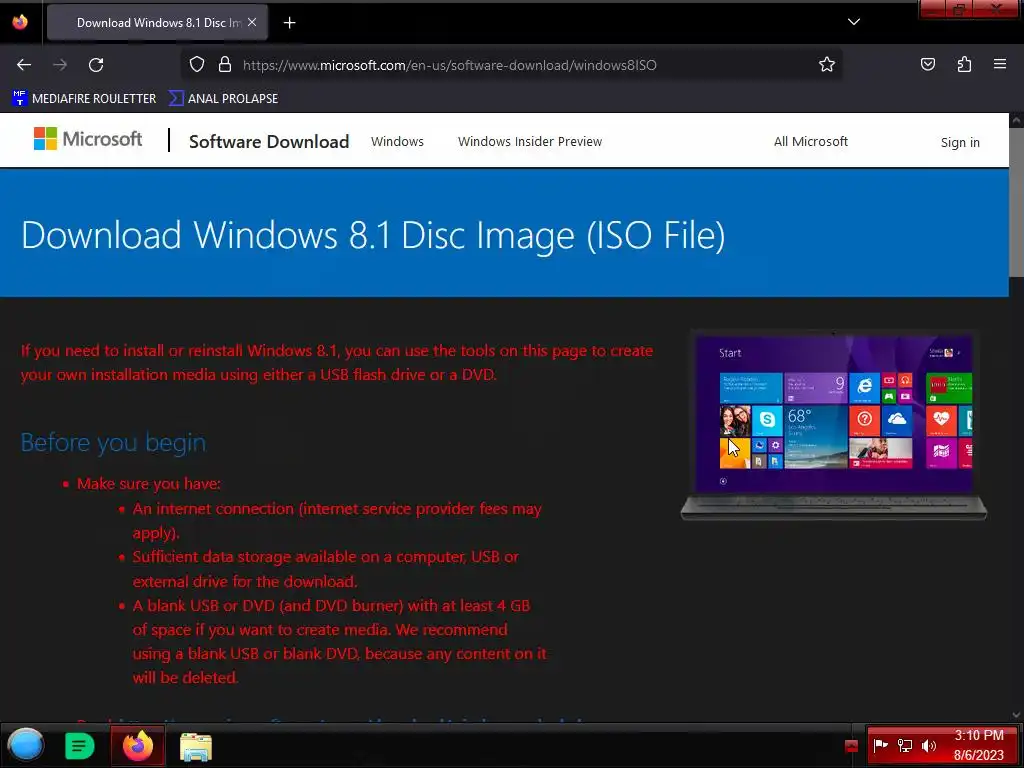The height and width of the screenshot is (768, 1024).
Task: Open Action Center flag icon
Action: point(880,745)
